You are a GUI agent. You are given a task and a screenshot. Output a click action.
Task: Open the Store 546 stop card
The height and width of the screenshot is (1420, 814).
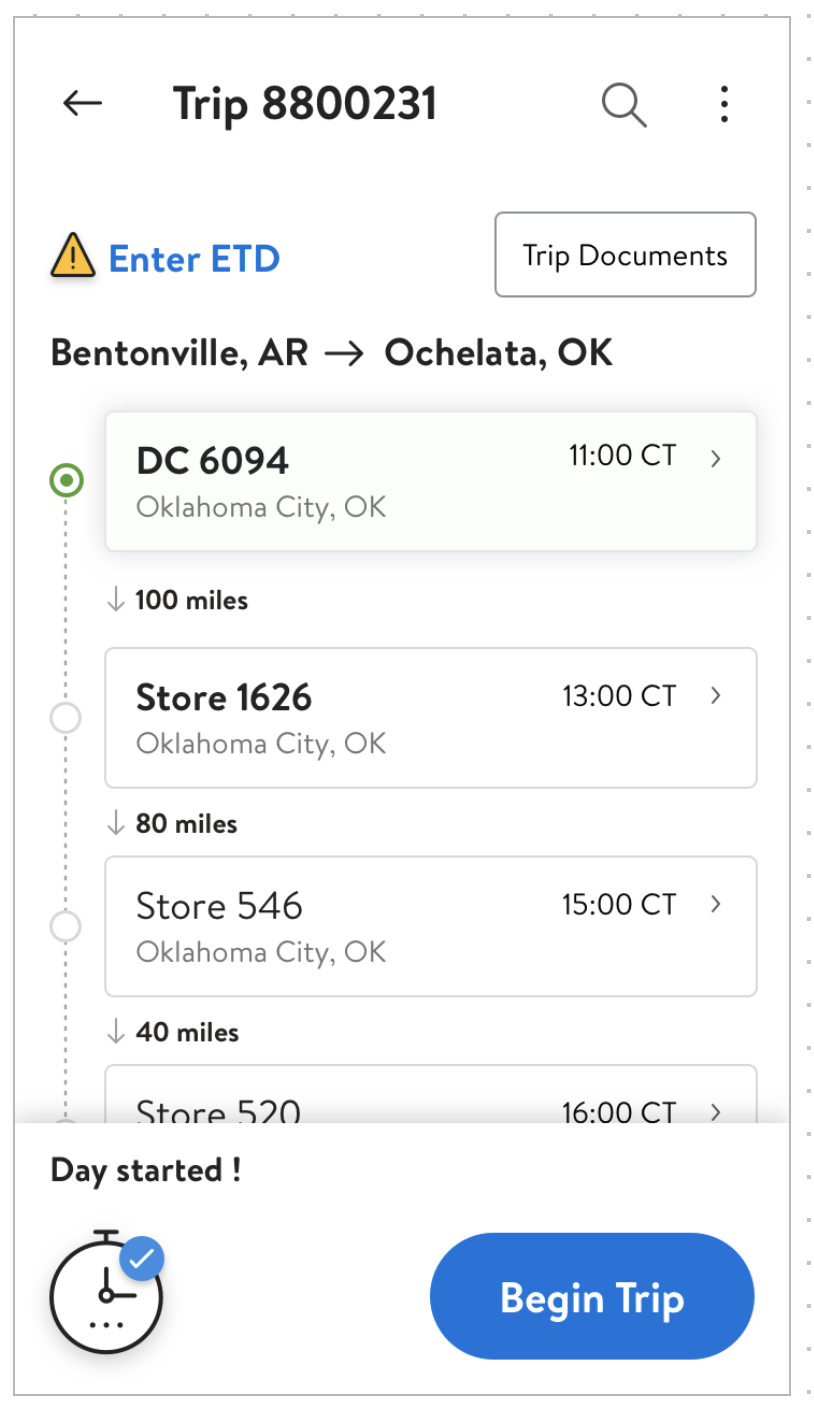[431, 926]
